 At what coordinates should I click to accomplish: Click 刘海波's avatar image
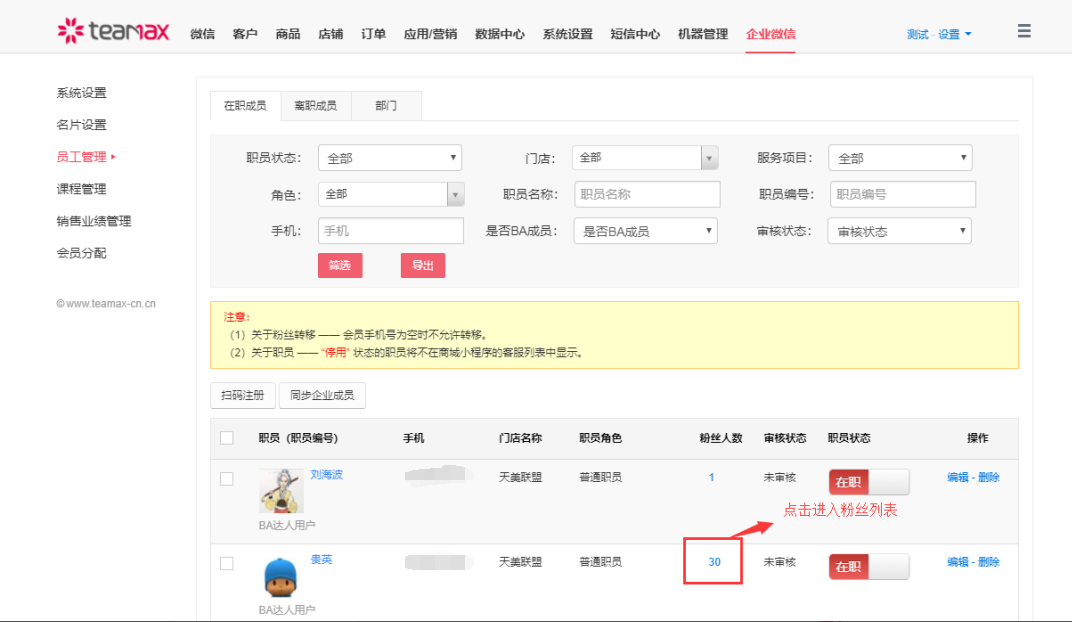[280, 491]
